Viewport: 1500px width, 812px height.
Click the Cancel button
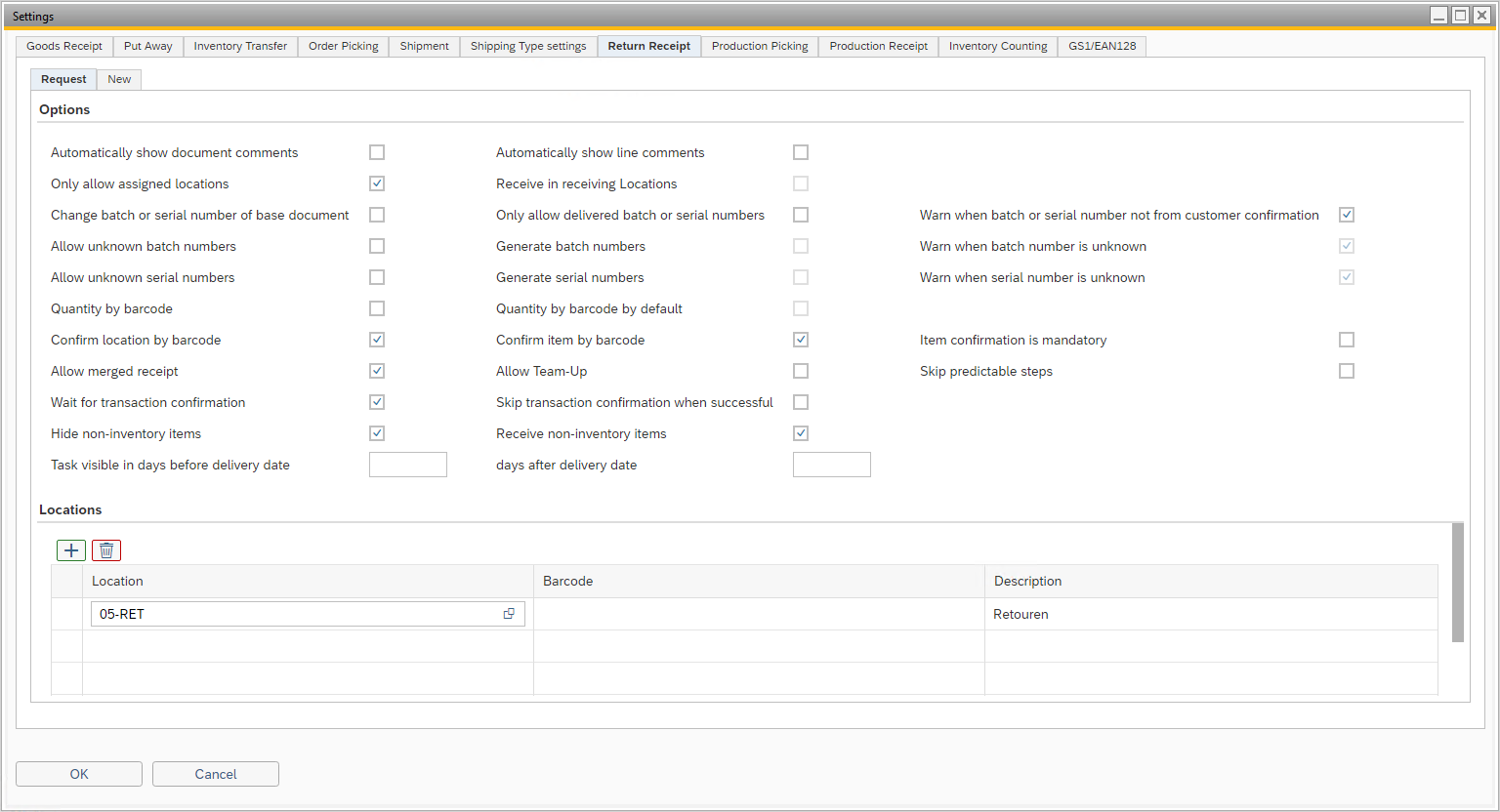[216, 774]
